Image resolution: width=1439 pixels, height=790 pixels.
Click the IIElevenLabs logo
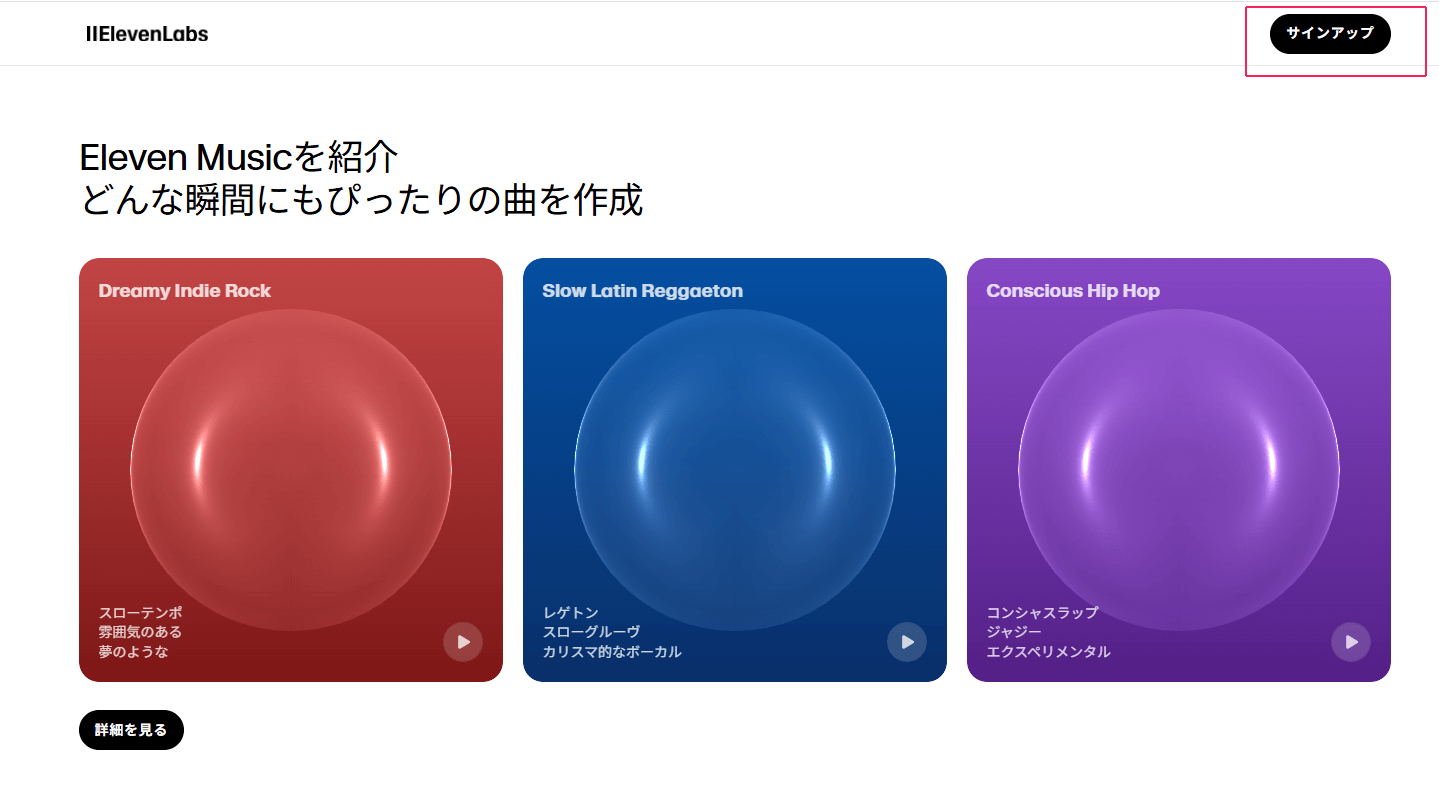(147, 34)
